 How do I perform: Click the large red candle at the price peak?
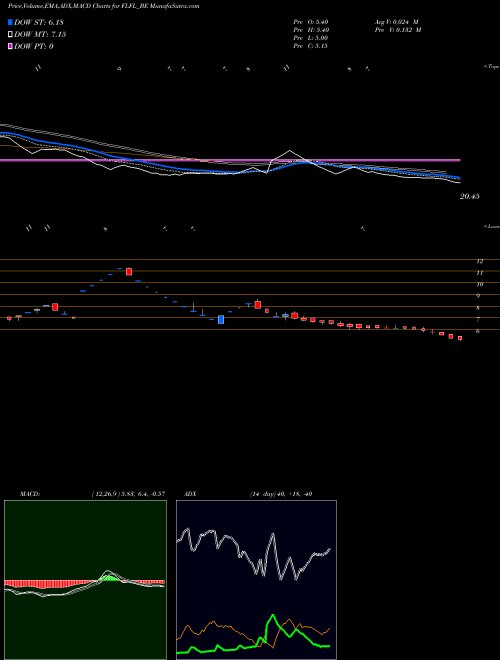[x=129, y=271]
